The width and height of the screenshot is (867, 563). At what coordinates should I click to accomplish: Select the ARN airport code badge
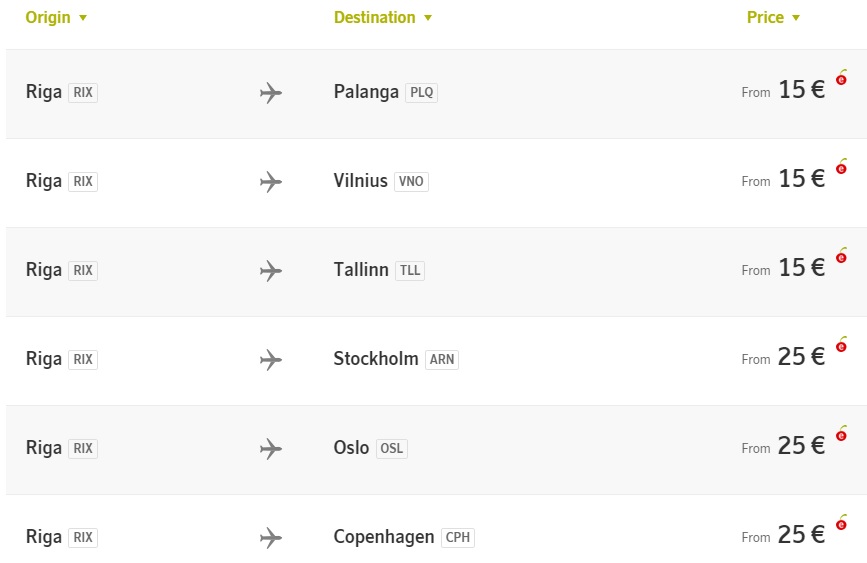442,359
